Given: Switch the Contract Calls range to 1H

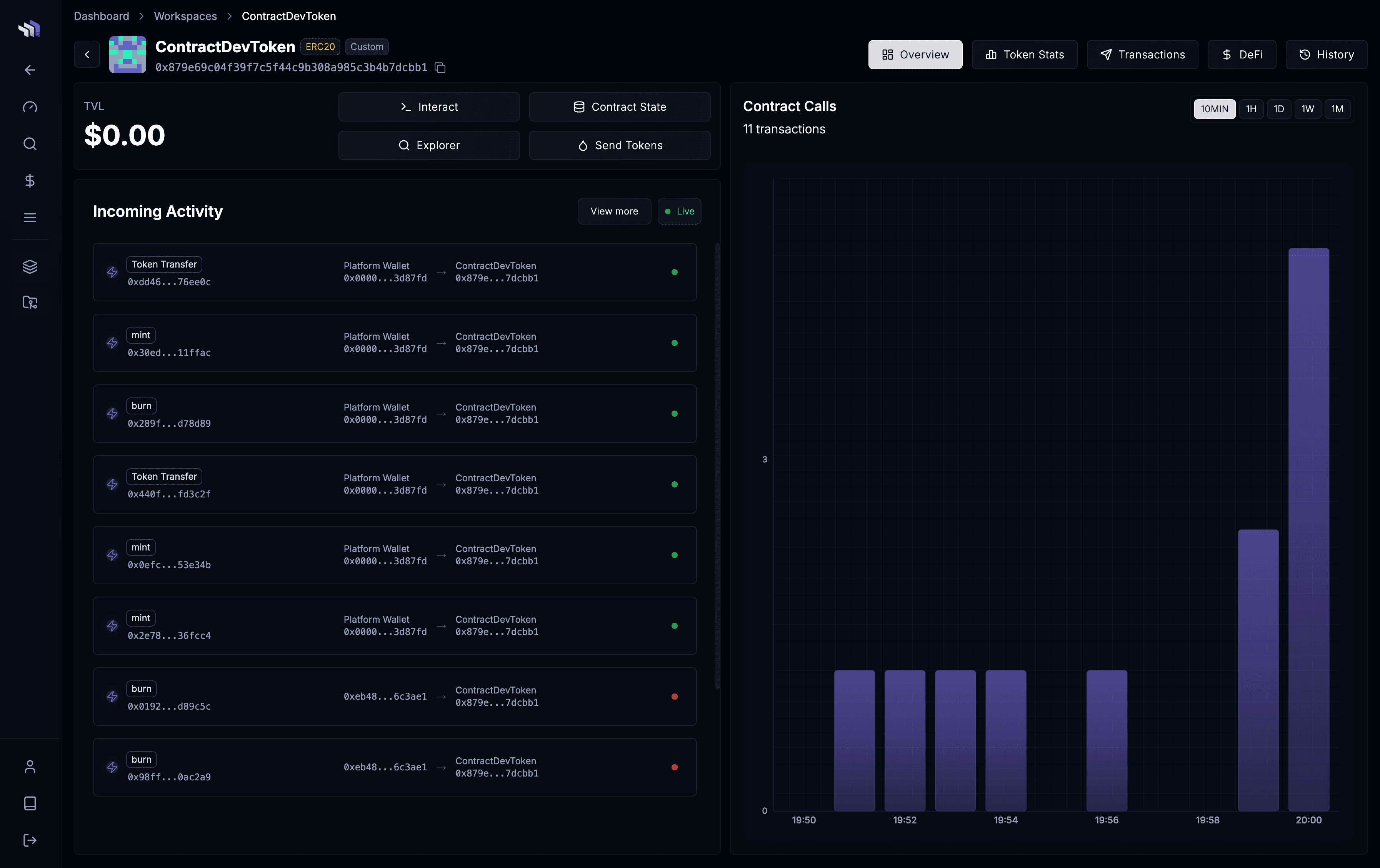Looking at the screenshot, I should (x=1251, y=109).
